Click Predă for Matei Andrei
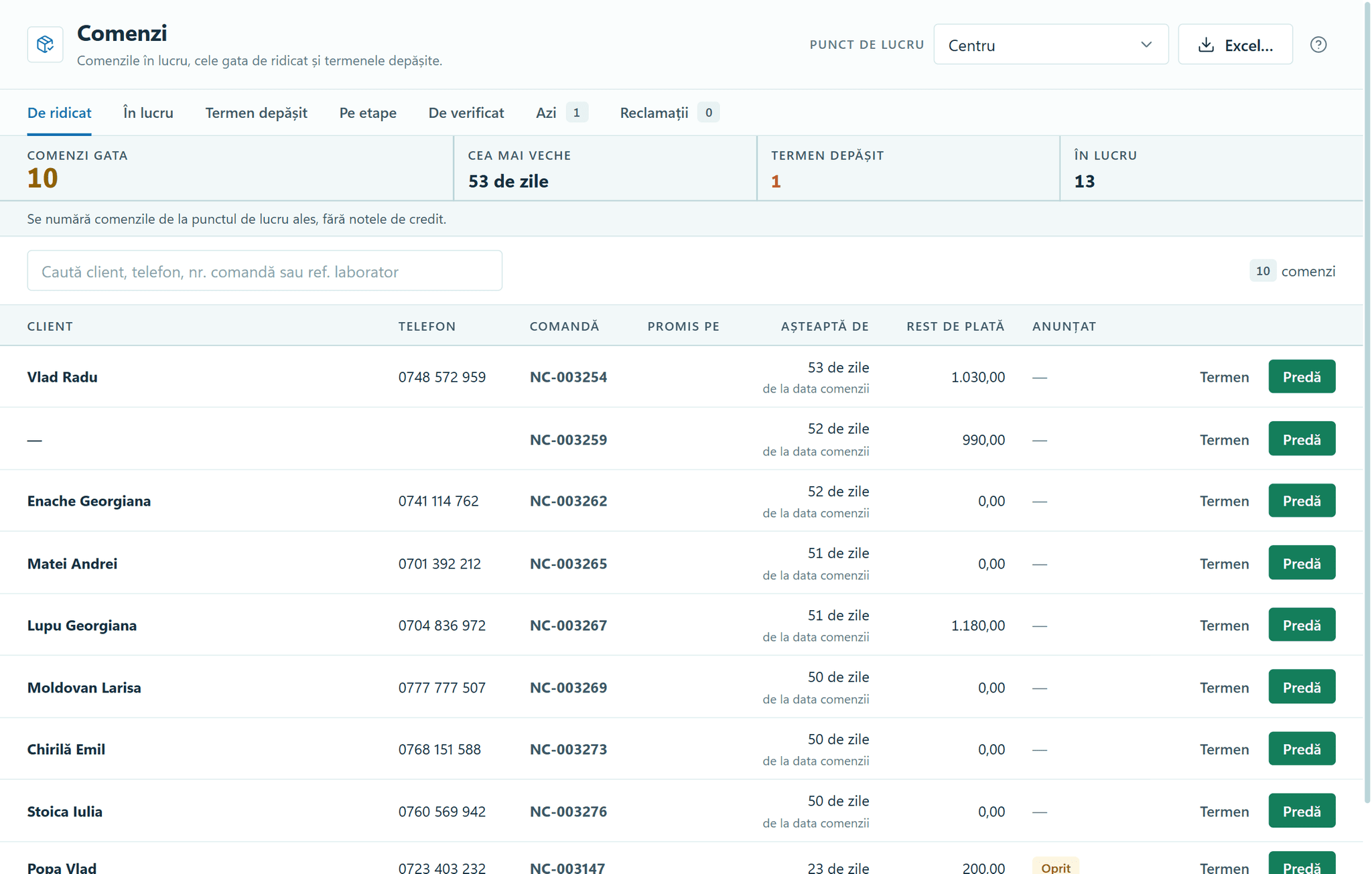The image size is (1372, 874). (1301, 563)
